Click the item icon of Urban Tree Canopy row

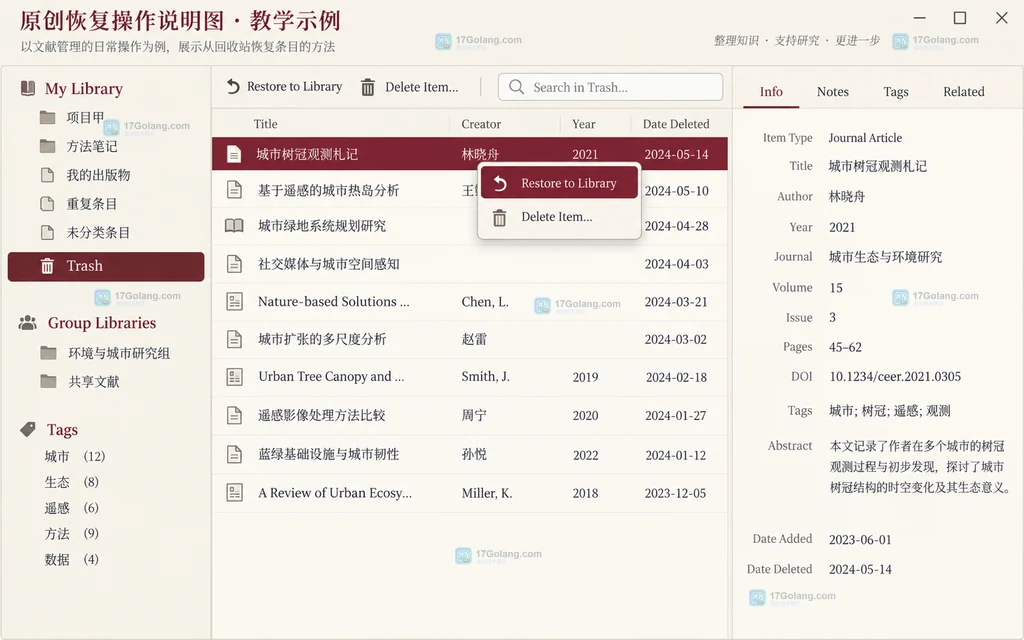pos(234,377)
